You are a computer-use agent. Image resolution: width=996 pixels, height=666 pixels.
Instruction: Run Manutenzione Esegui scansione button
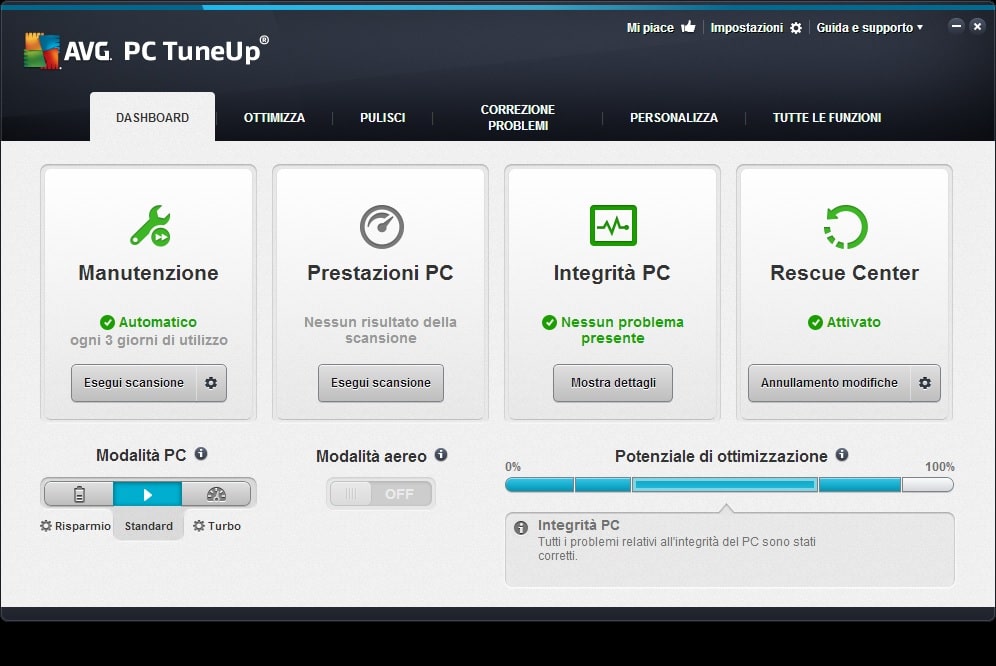tap(134, 383)
